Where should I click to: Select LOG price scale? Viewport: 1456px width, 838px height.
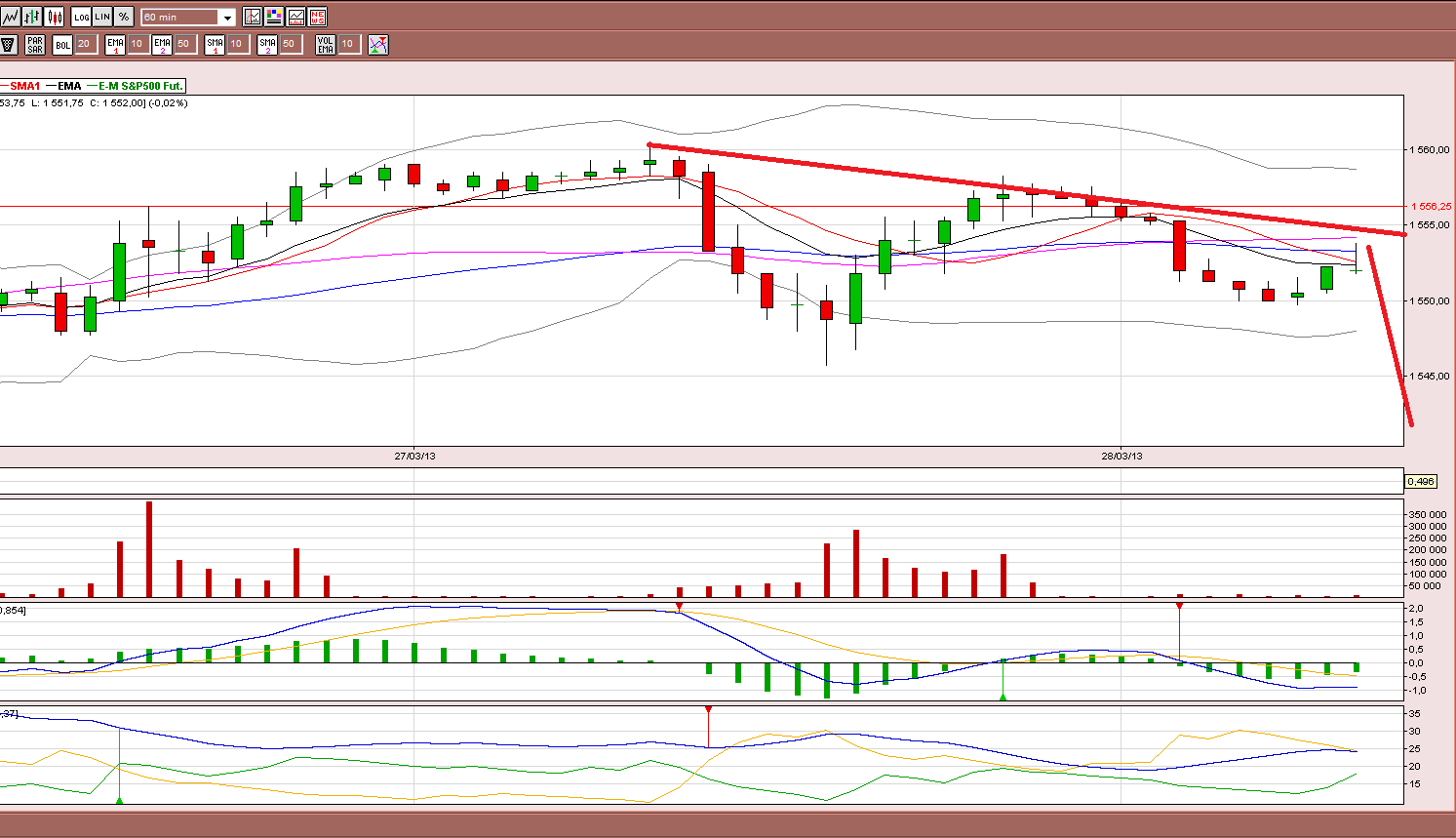click(x=81, y=17)
